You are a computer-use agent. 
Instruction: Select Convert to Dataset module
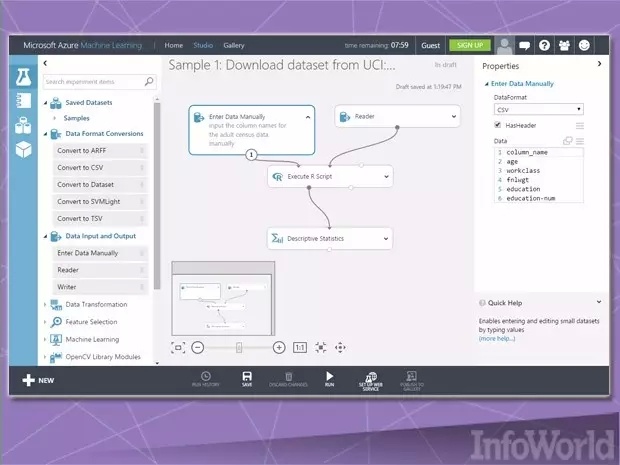click(100, 185)
